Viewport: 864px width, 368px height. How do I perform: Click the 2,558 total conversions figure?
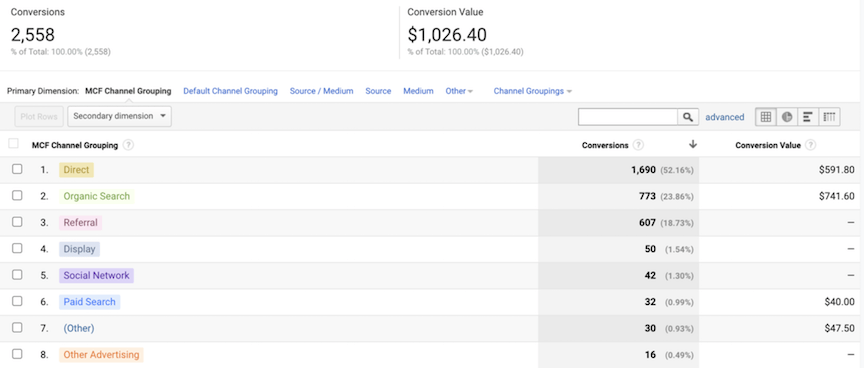pos(33,35)
